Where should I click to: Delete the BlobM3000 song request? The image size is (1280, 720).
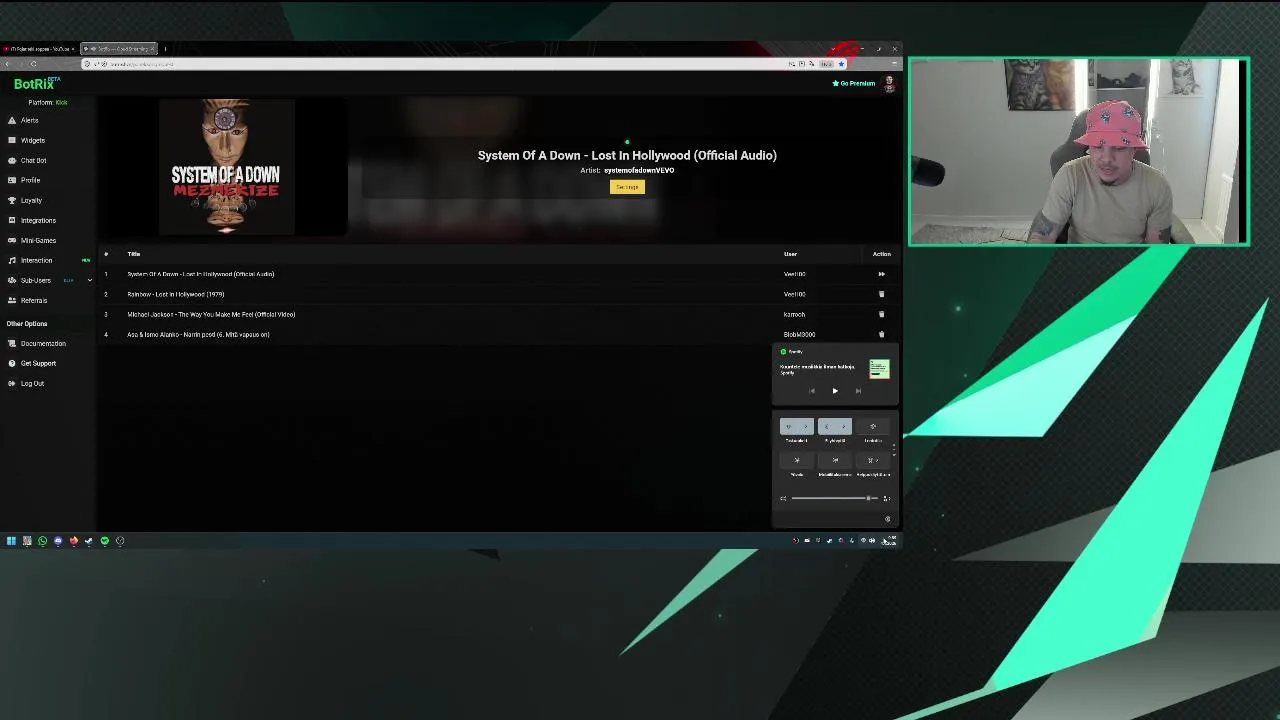(x=881, y=334)
